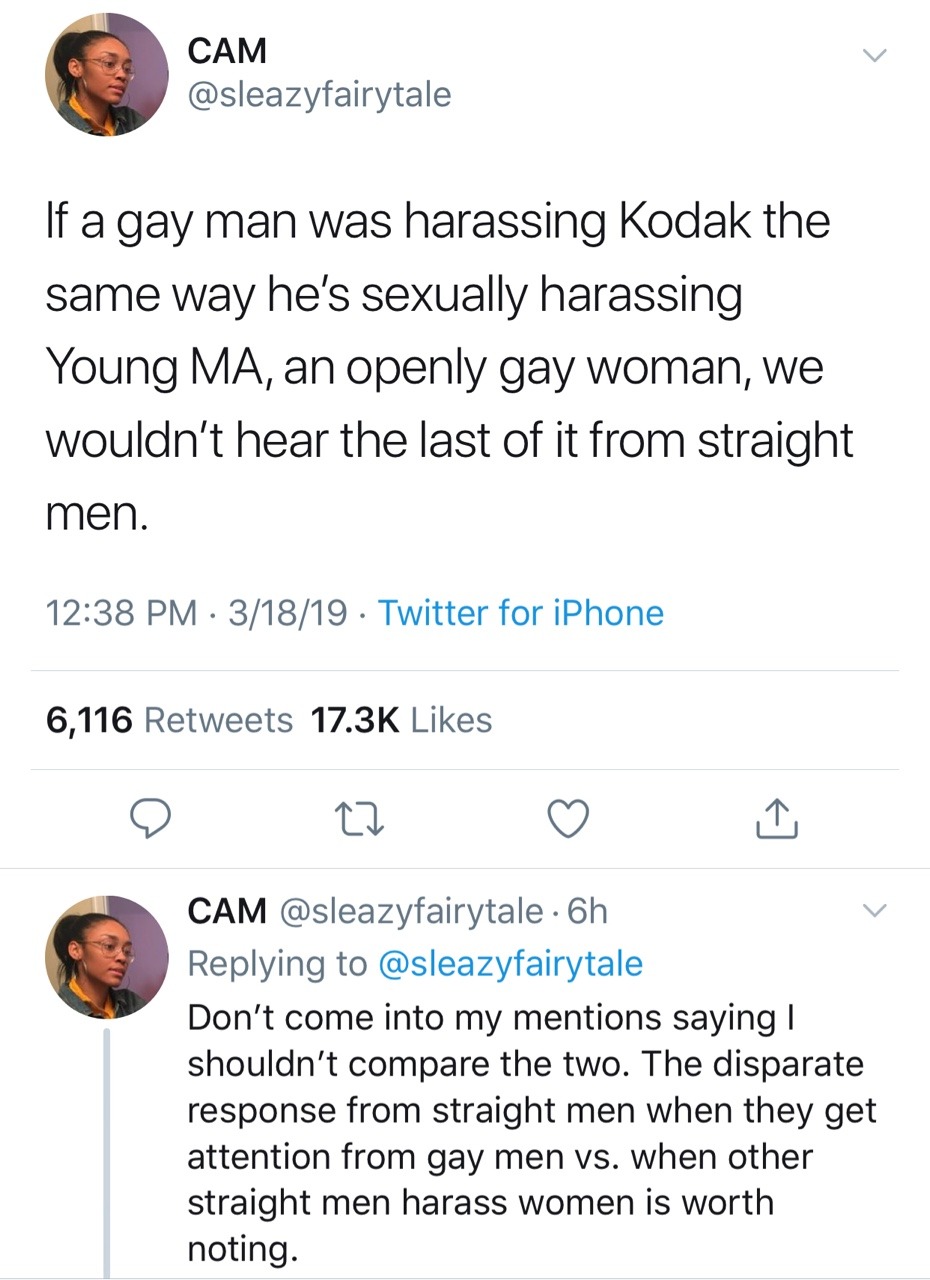Tap the 6h timestamp on the reply

coord(587,911)
